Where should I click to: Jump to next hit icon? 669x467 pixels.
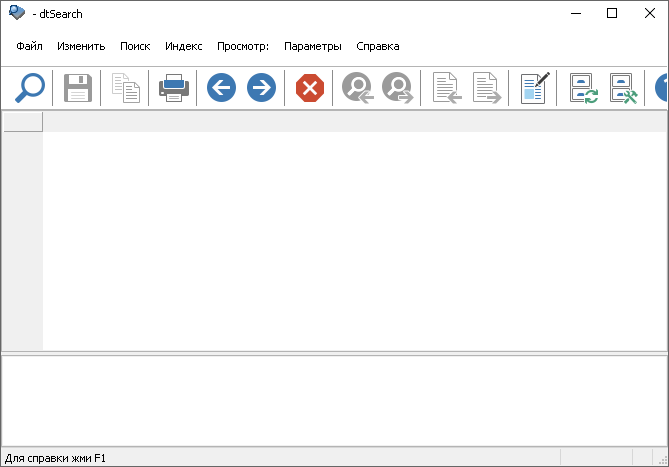(397, 88)
